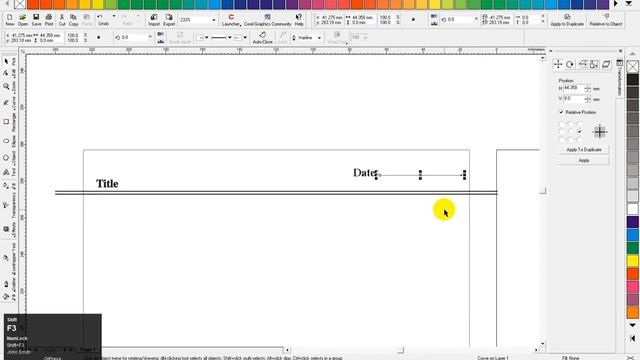640x360 pixels.
Task: Click the Auto-Close curve button
Action: pos(262,38)
